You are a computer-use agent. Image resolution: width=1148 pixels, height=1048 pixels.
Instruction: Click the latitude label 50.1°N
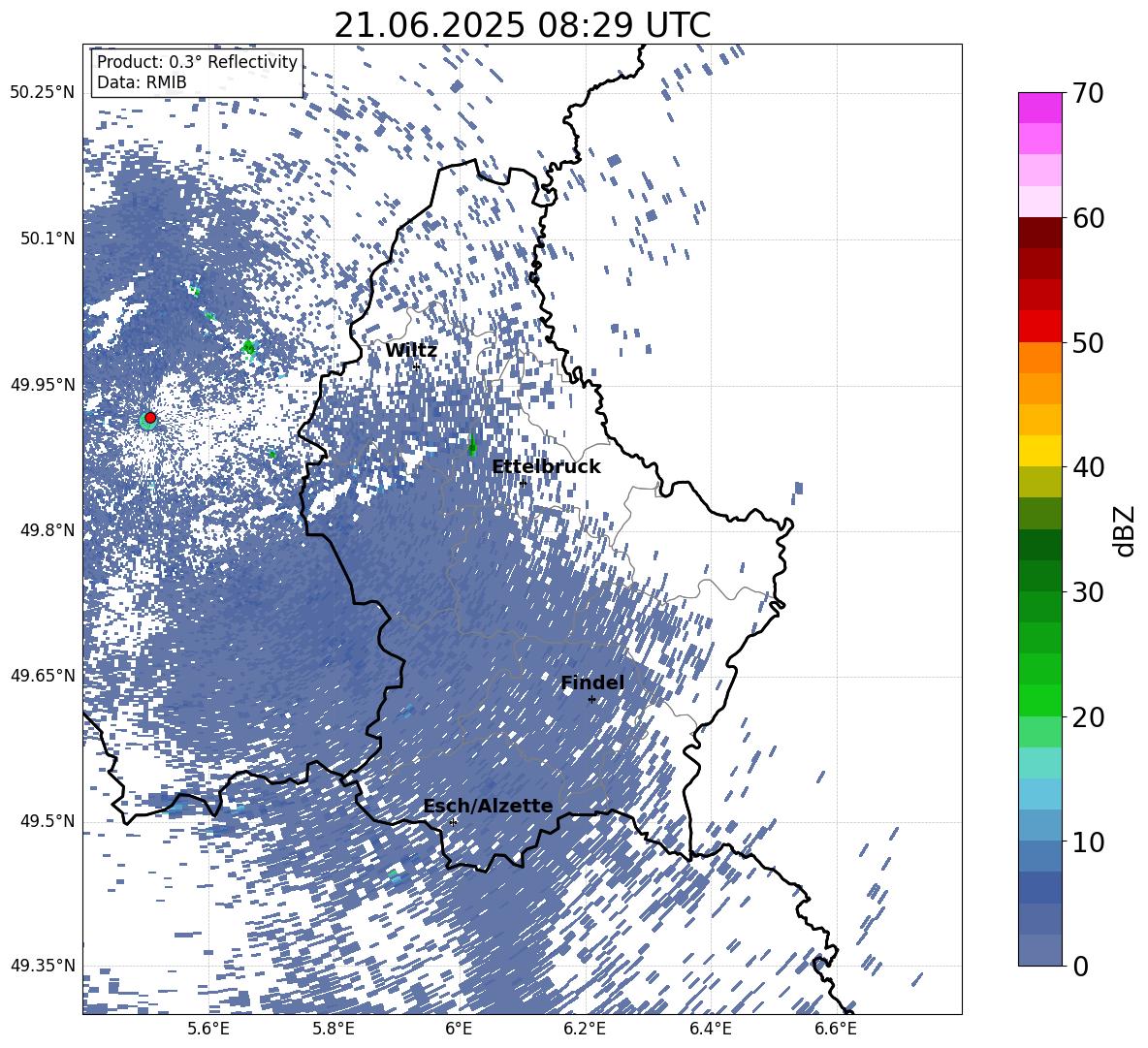(x=47, y=238)
